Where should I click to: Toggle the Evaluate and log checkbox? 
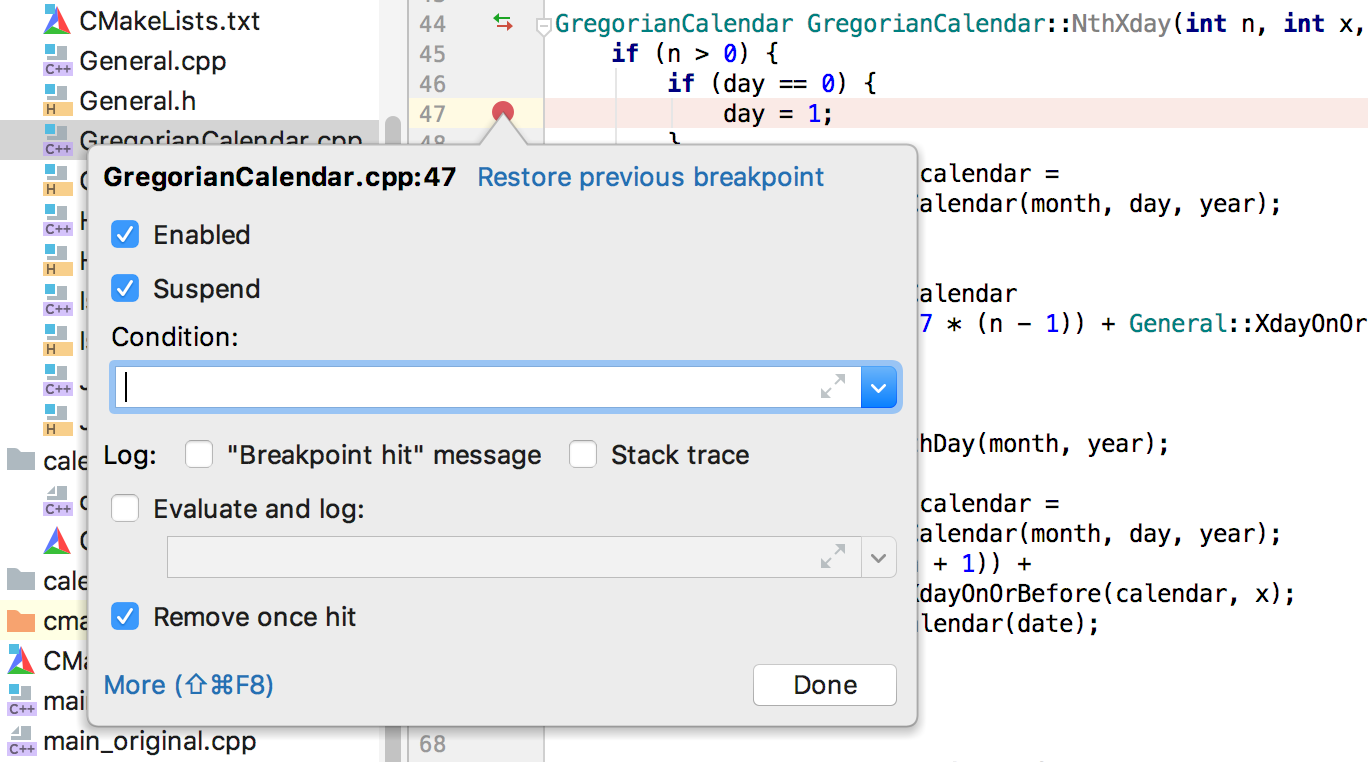pyautogui.click(x=125, y=509)
